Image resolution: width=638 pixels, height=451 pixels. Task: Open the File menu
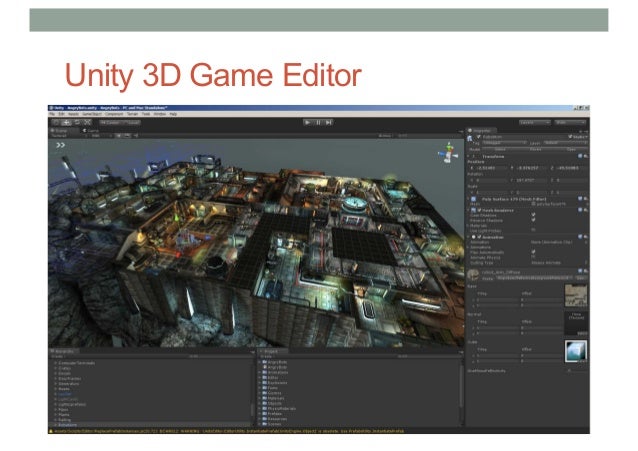[52, 114]
